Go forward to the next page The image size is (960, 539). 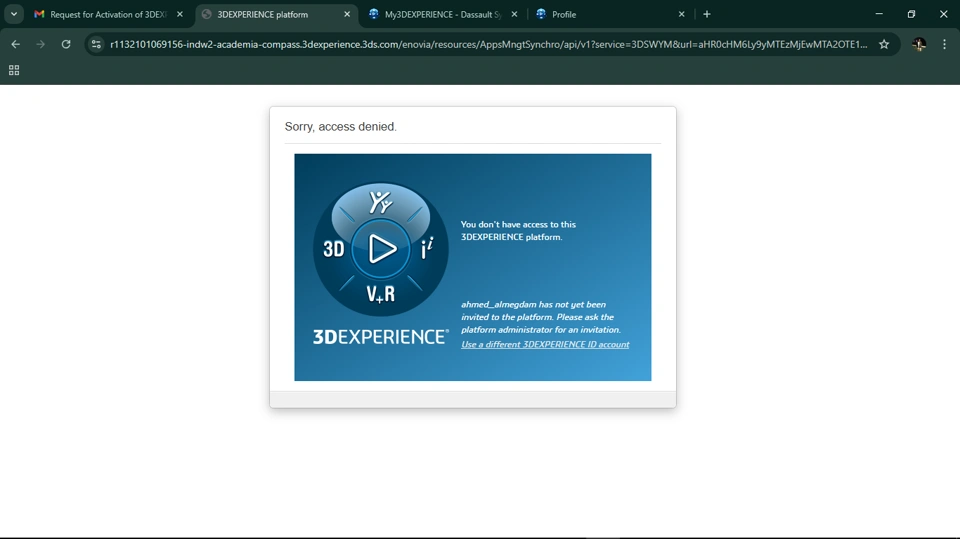(x=40, y=44)
